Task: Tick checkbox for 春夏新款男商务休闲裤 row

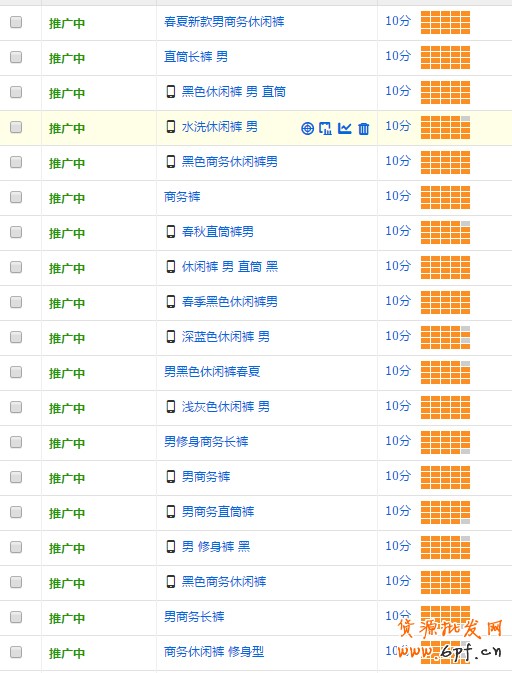Action: click(16, 22)
